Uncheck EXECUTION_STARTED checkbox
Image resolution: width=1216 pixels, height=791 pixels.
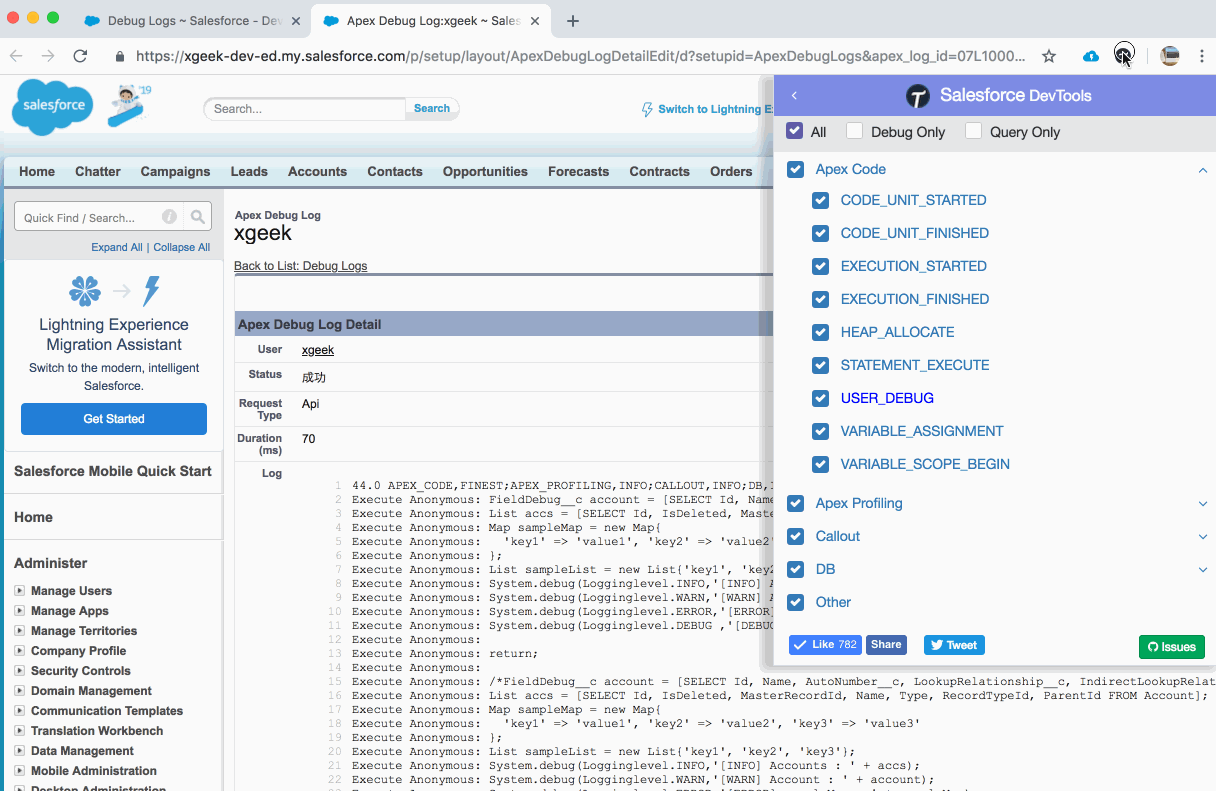pyautogui.click(x=821, y=266)
